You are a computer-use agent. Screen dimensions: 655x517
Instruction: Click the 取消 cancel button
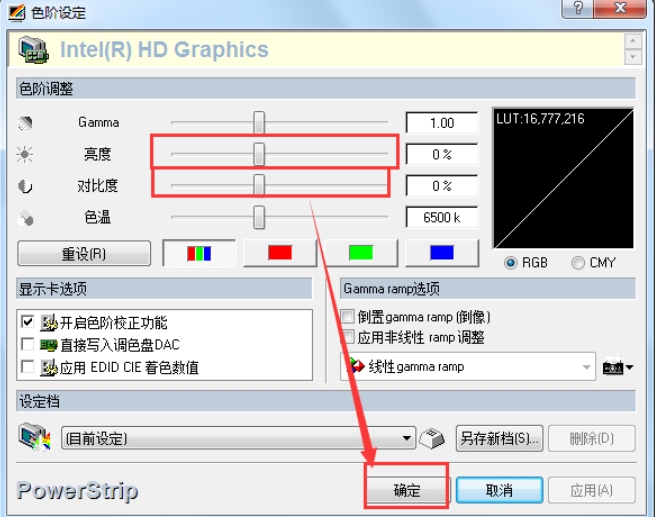click(499, 490)
